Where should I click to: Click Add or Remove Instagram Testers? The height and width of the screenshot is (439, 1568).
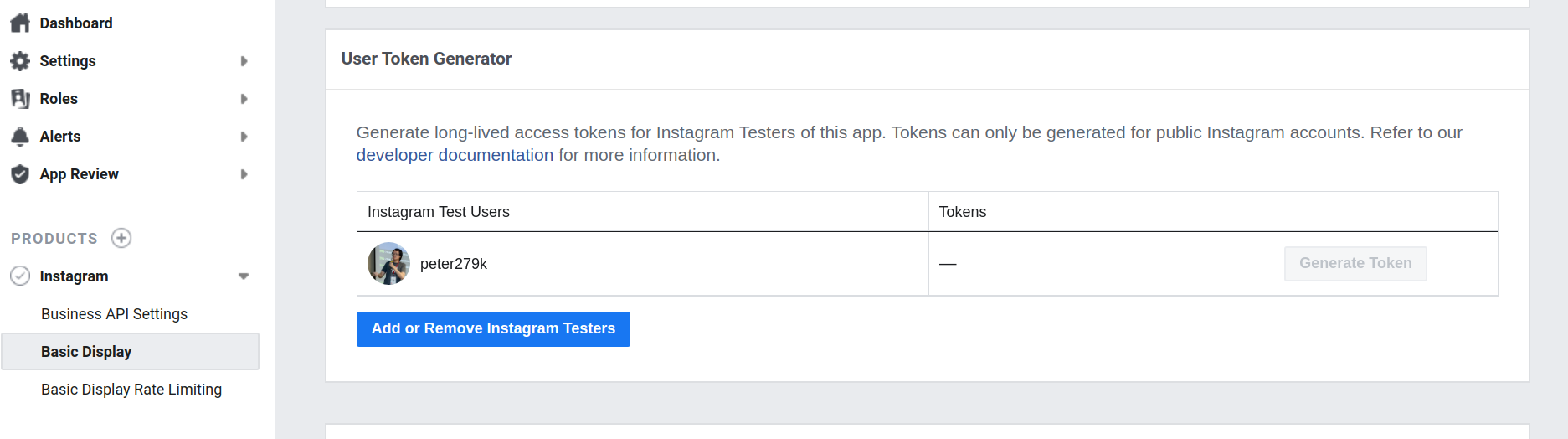tap(493, 329)
